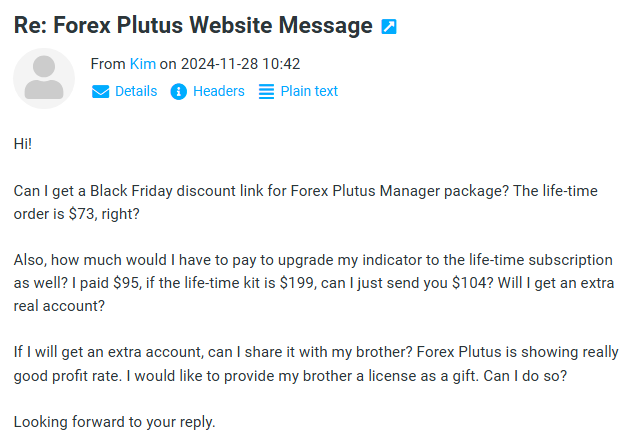Click the 'From' label in the header
Viewport: 635px width, 445px height.
108,64
